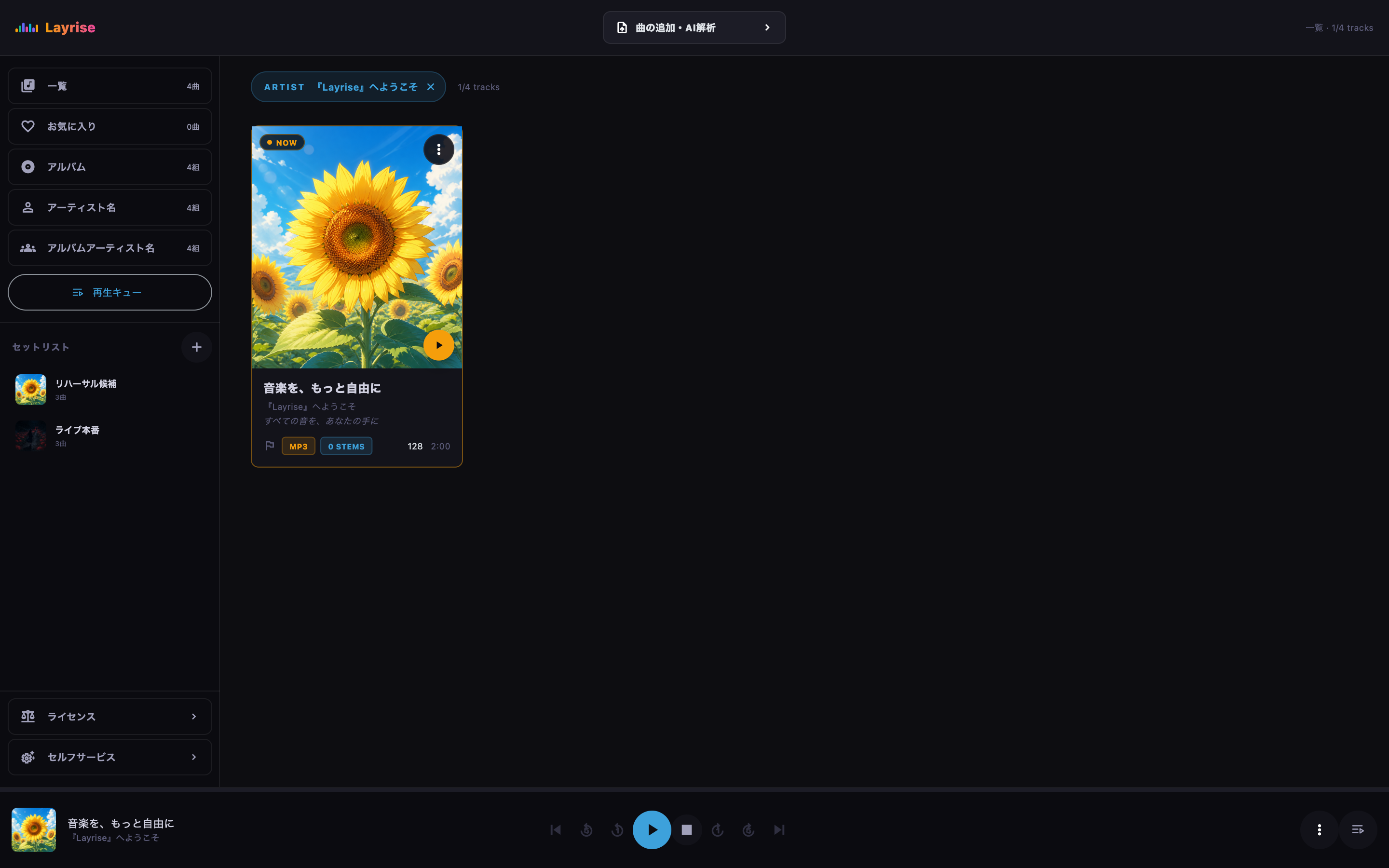The height and width of the screenshot is (868, 1389).
Task: Open お気に入り favorites list
Action: coord(109,126)
